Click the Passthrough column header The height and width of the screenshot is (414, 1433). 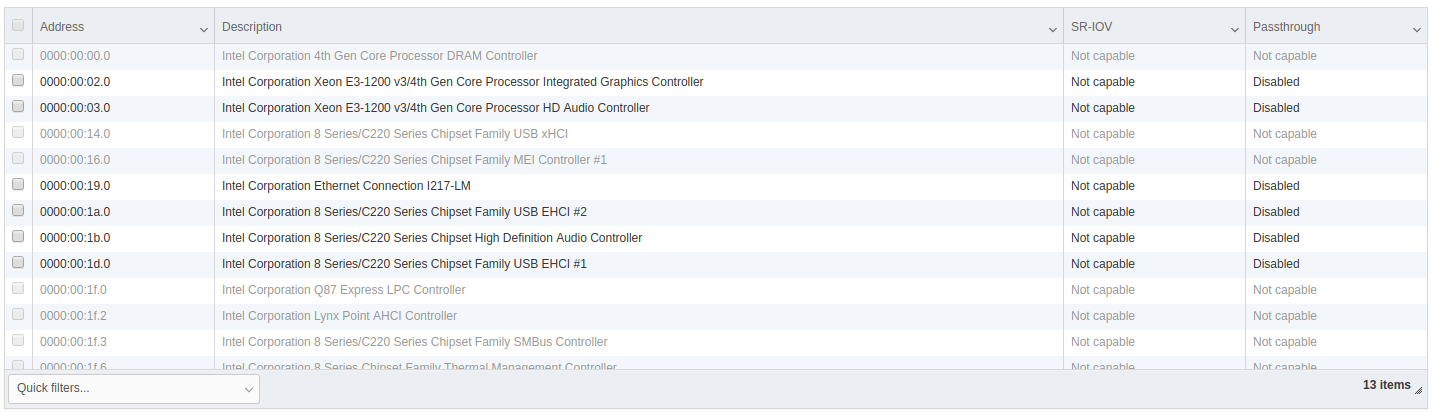point(1286,27)
